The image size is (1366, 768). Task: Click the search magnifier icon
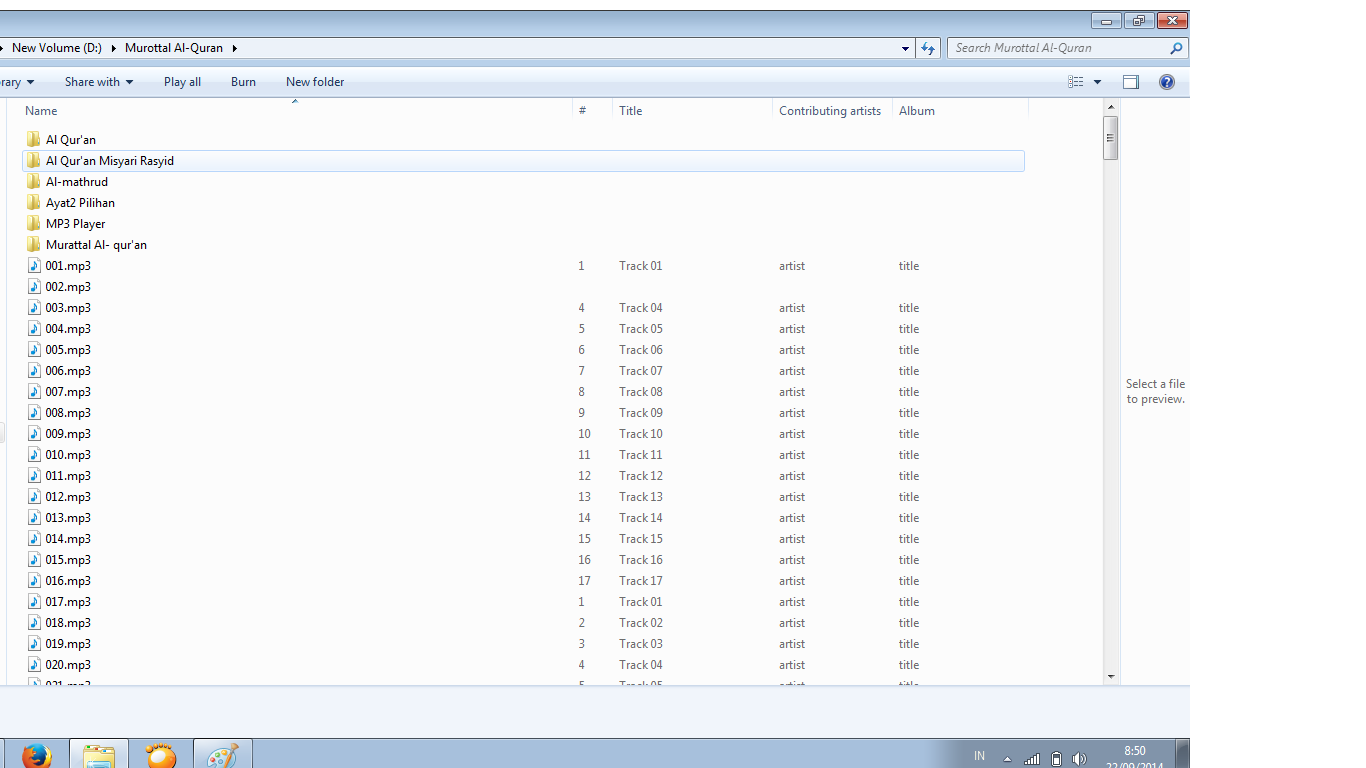1176,48
